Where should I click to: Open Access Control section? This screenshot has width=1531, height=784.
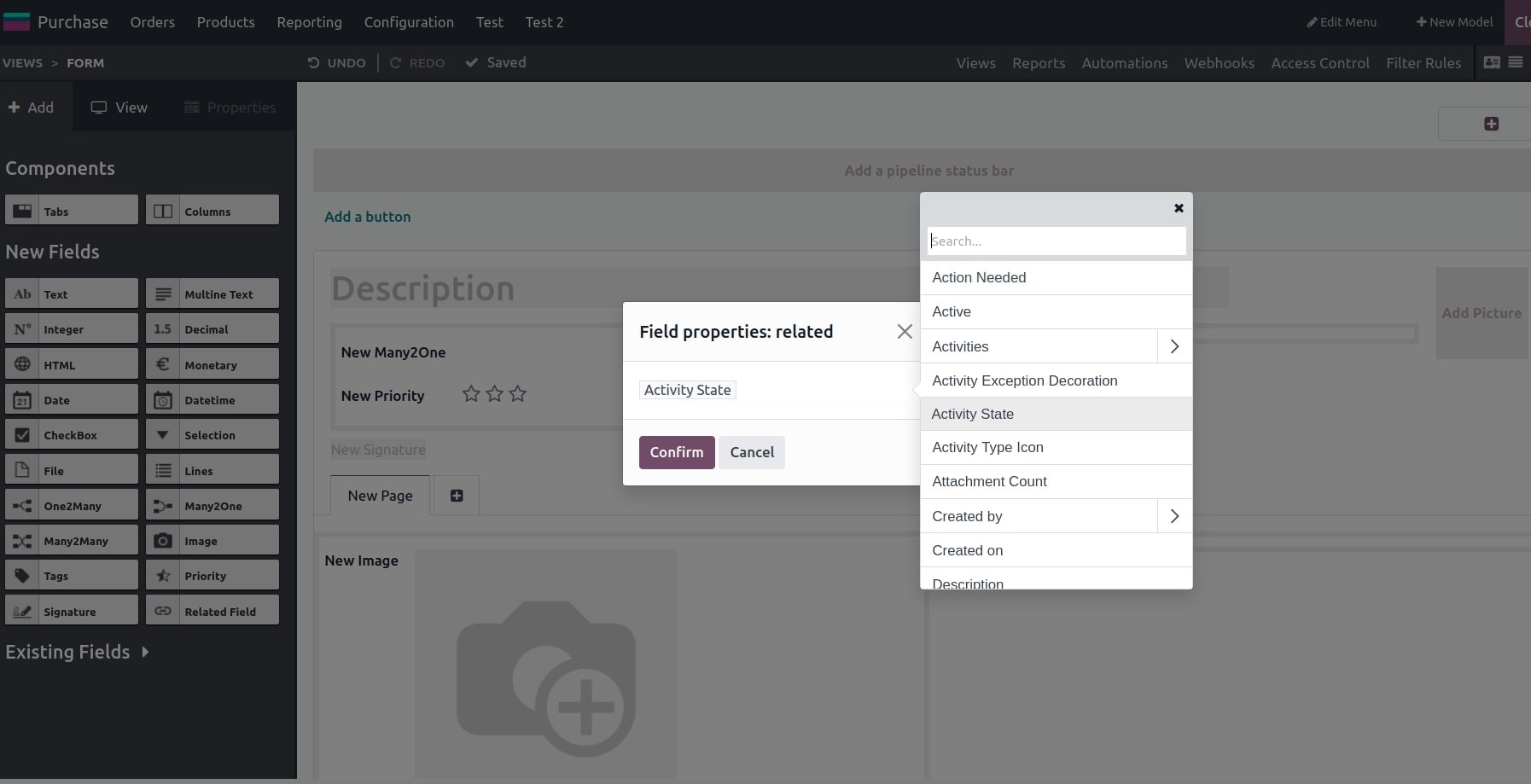coord(1320,63)
